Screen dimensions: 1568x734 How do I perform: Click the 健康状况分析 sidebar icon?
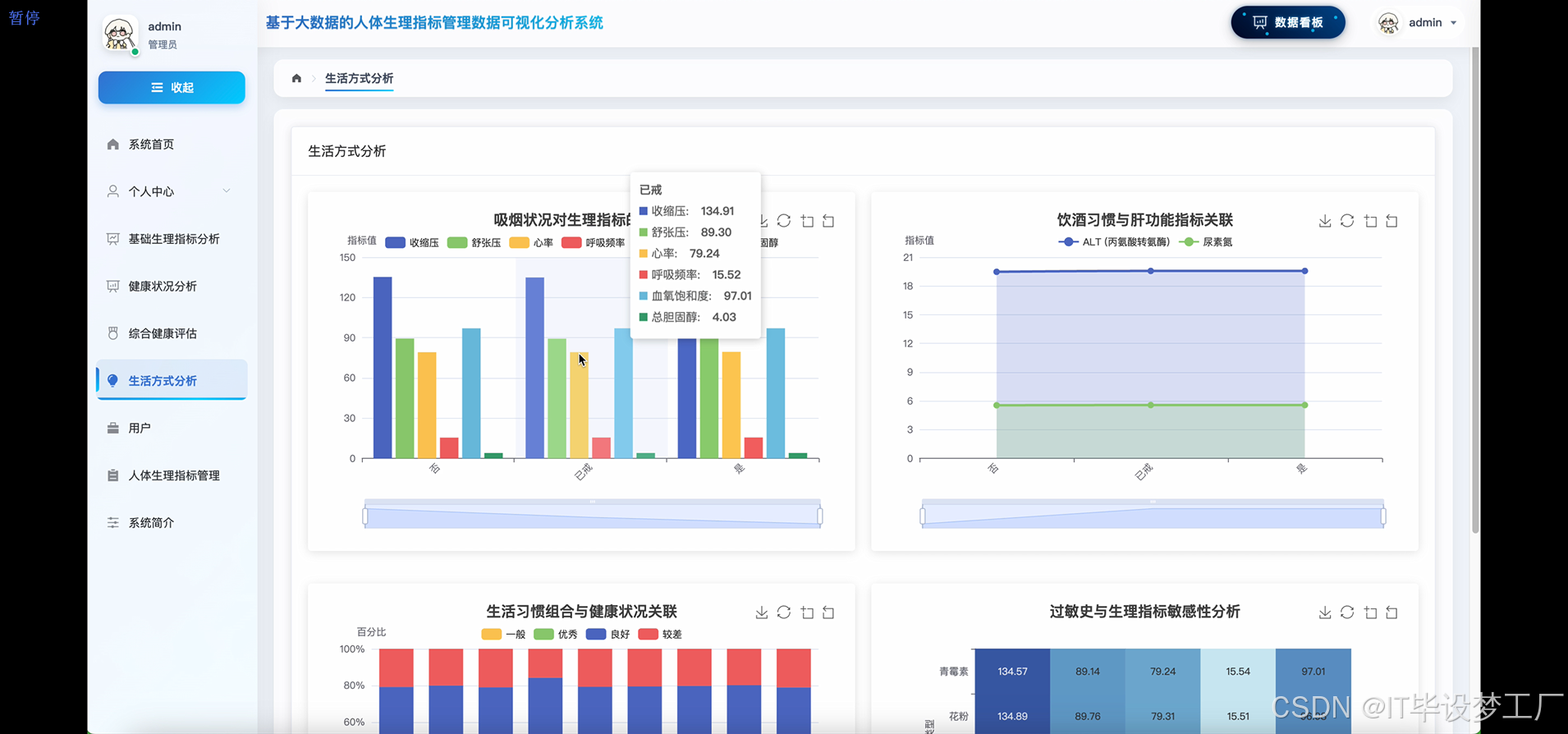coord(113,286)
